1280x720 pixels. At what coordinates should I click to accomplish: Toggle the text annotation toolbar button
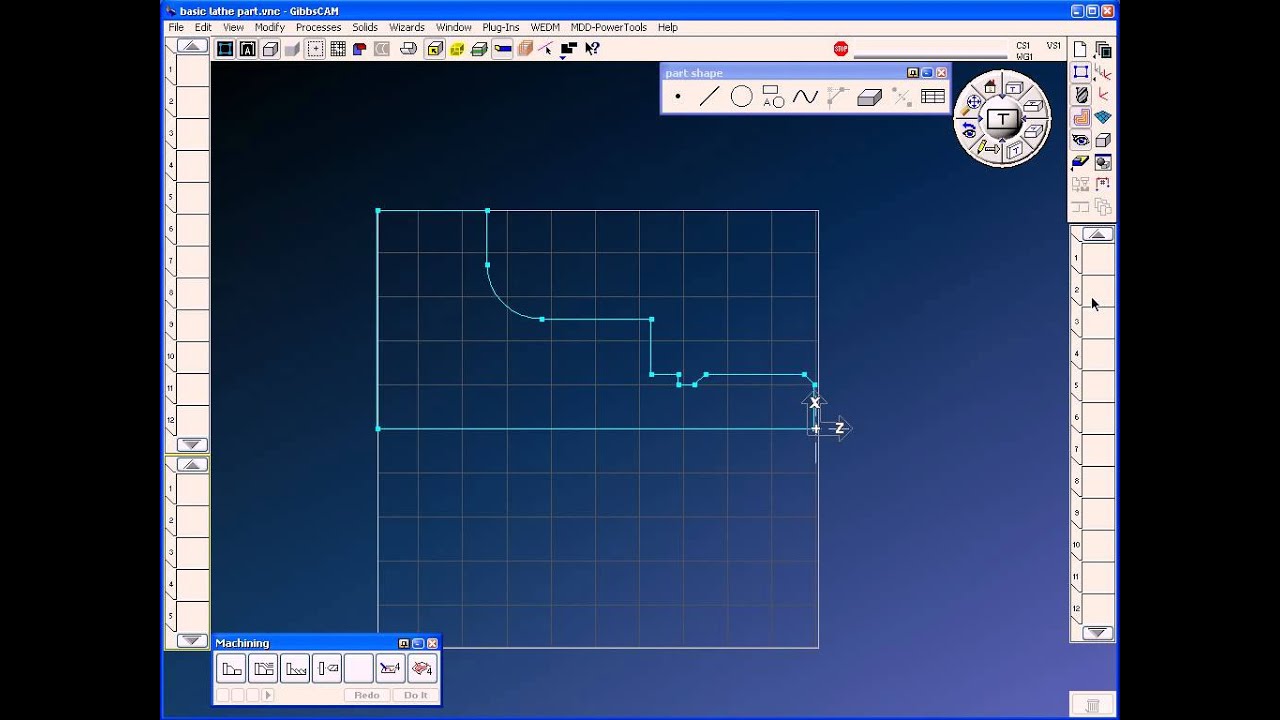(247, 49)
